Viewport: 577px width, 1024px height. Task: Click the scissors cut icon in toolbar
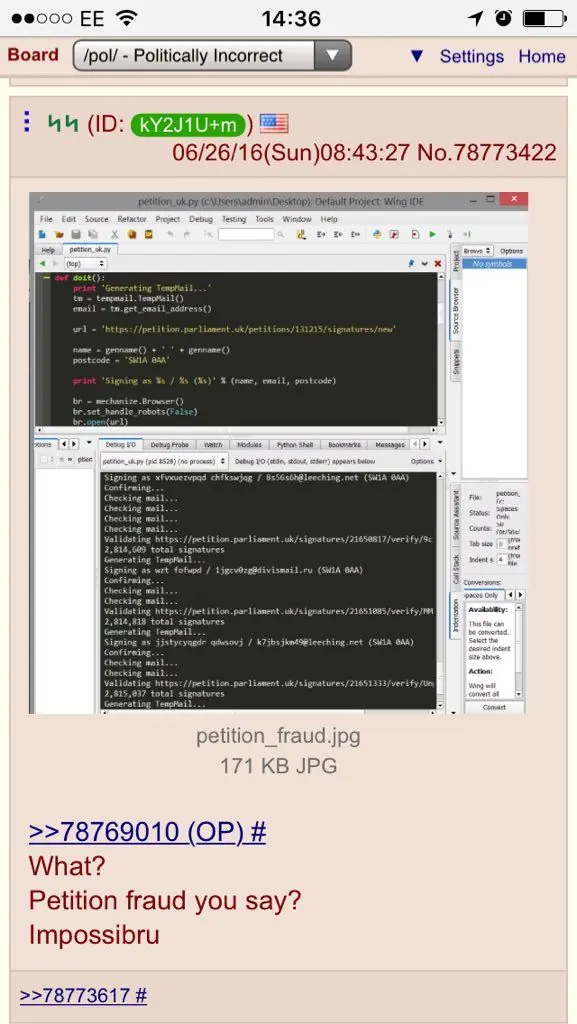pyautogui.click(x=114, y=234)
